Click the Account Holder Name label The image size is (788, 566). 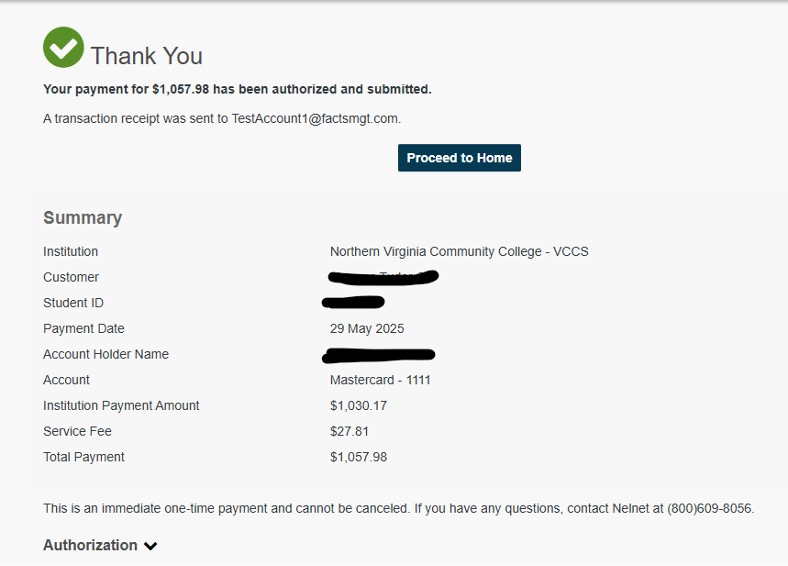point(106,354)
